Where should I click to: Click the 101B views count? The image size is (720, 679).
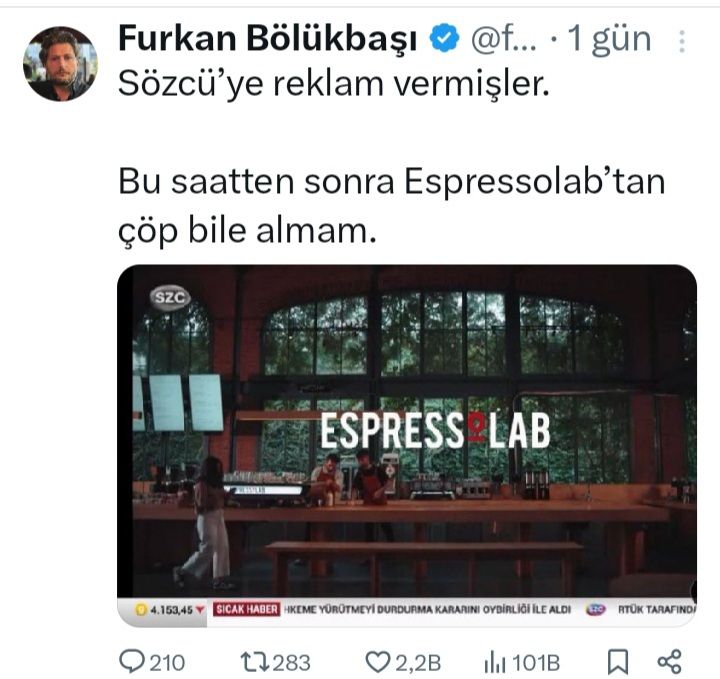coord(536,663)
